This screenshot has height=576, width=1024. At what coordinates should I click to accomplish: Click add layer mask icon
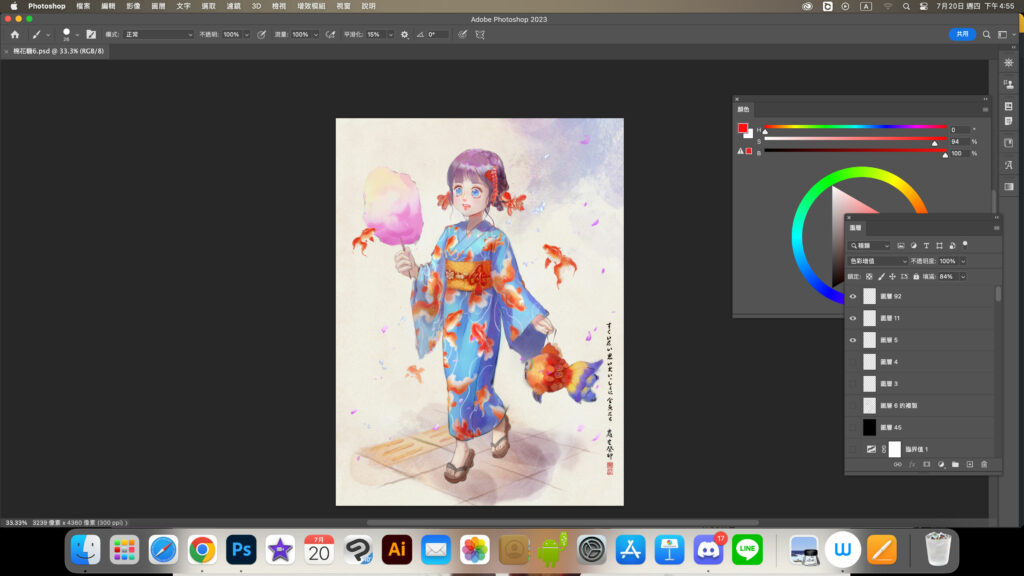(926, 464)
